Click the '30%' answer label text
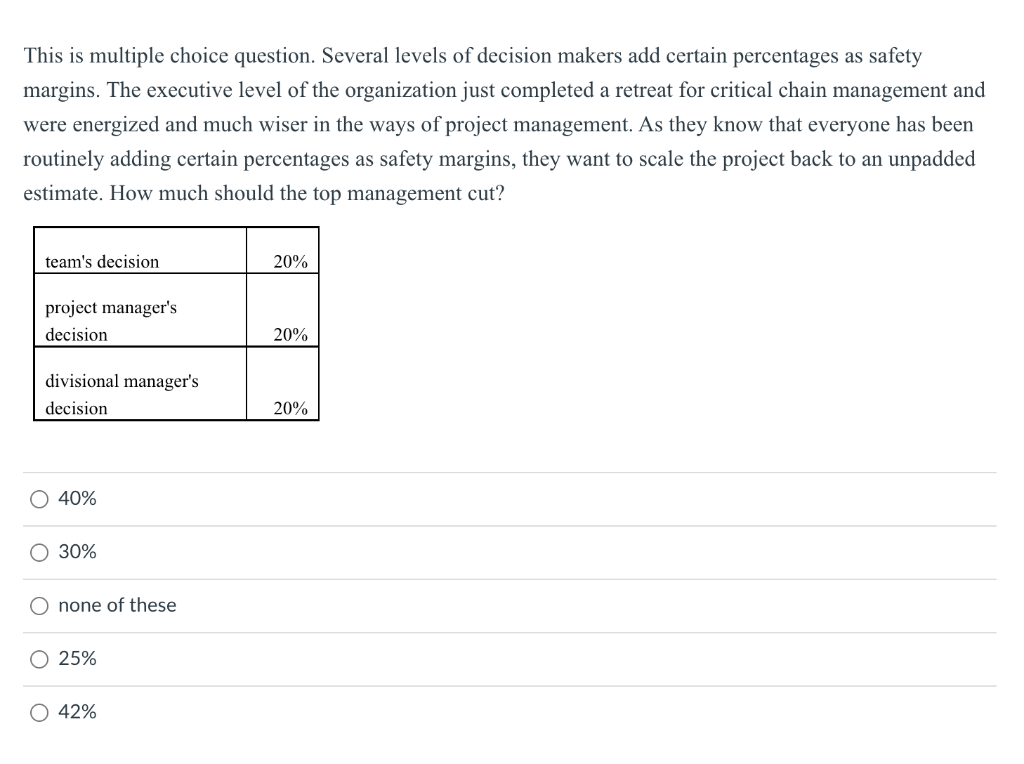The width and height of the screenshot is (1024, 764). pyautogui.click(x=78, y=552)
